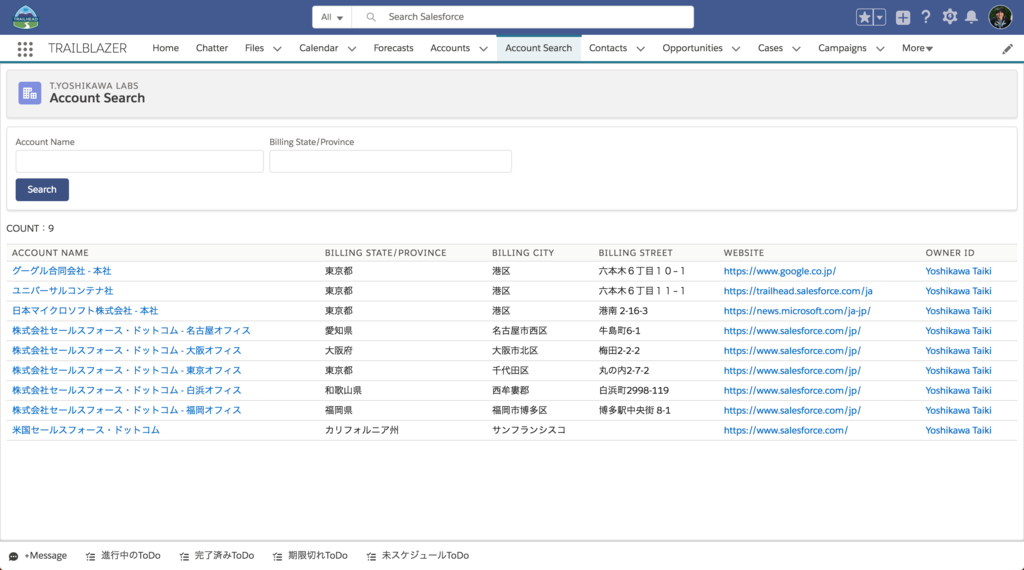
Task: Focus the Billing State/Province input field
Action: click(x=391, y=161)
